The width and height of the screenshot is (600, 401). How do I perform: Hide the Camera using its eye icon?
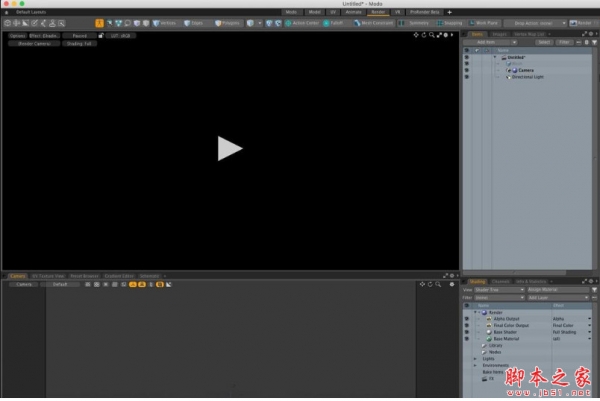point(466,70)
